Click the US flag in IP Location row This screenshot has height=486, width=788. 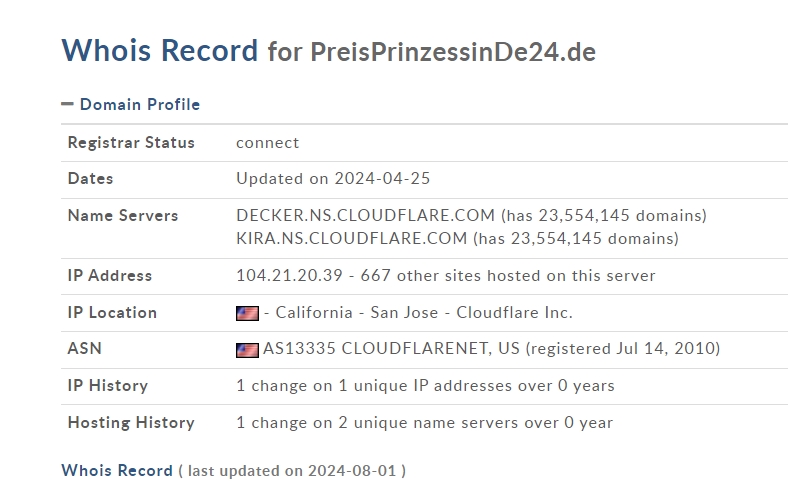tap(247, 313)
